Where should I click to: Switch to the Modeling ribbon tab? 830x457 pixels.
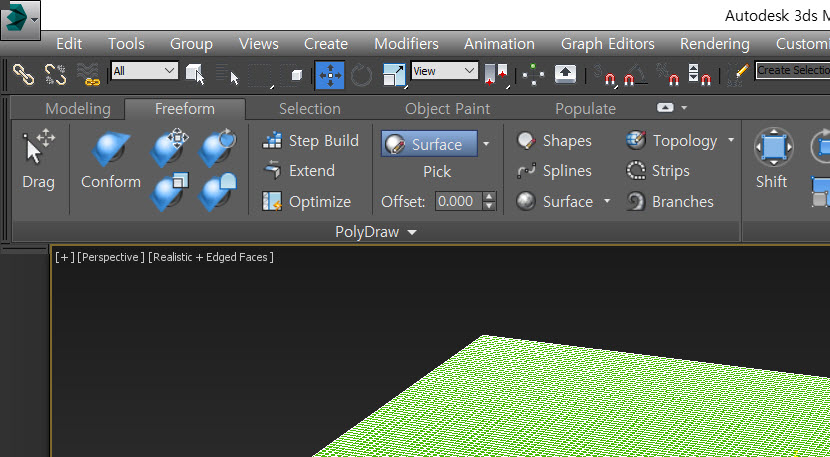pyautogui.click(x=78, y=109)
